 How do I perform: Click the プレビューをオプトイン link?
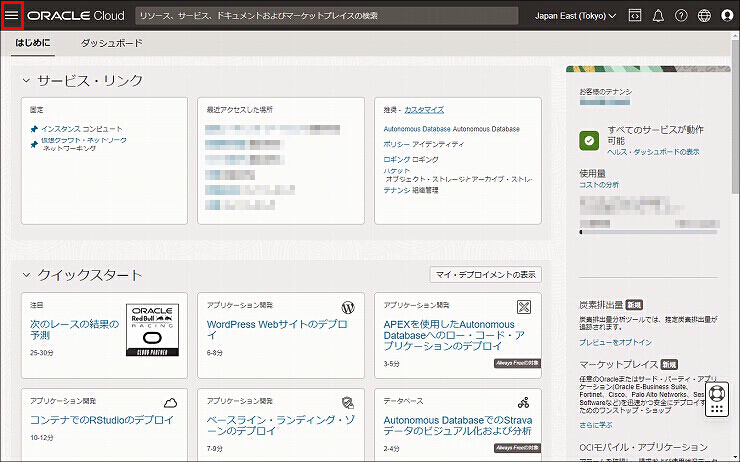pos(615,342)
